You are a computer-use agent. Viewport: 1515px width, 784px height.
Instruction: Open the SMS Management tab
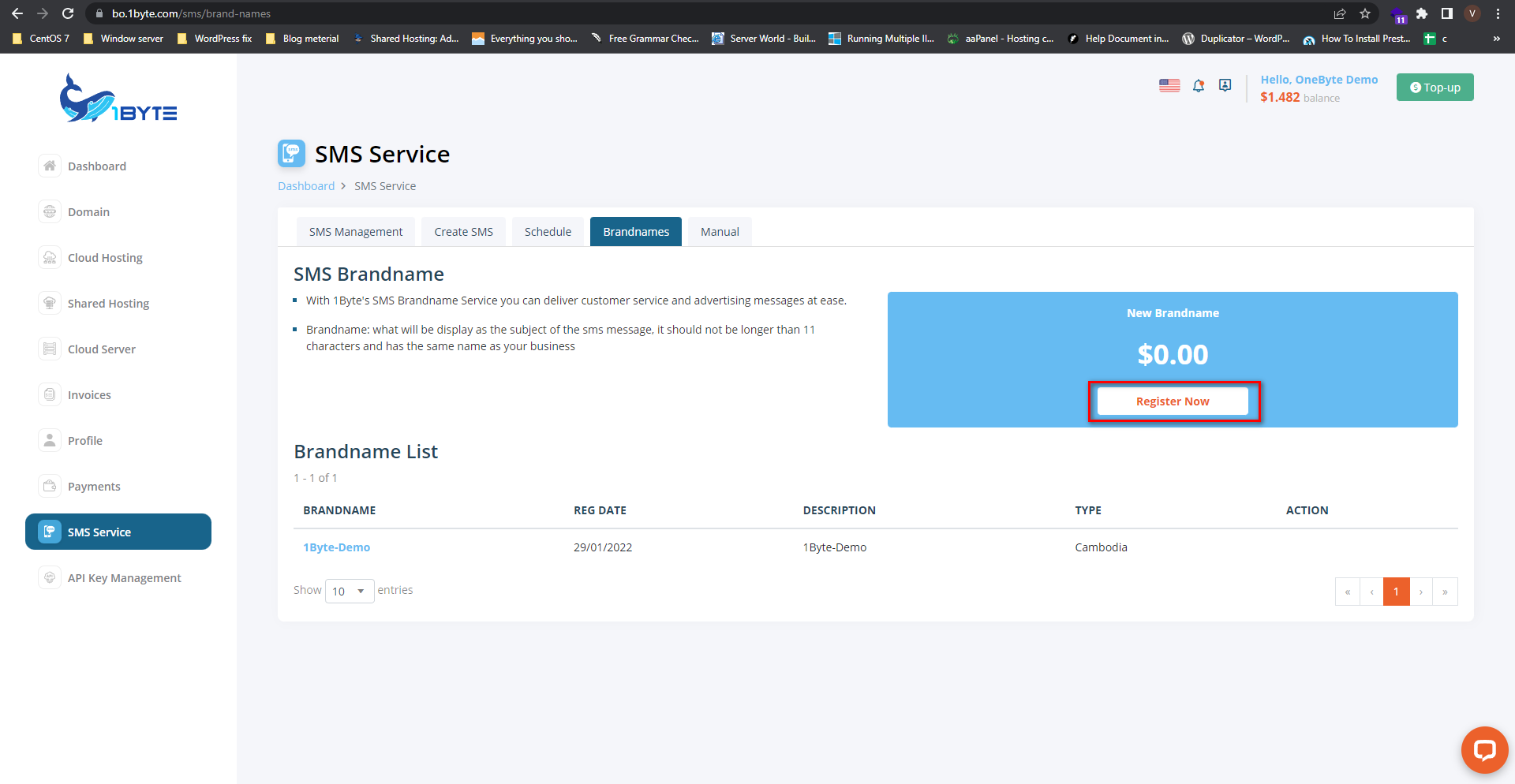pyautogui.click(x=356, y=232)
